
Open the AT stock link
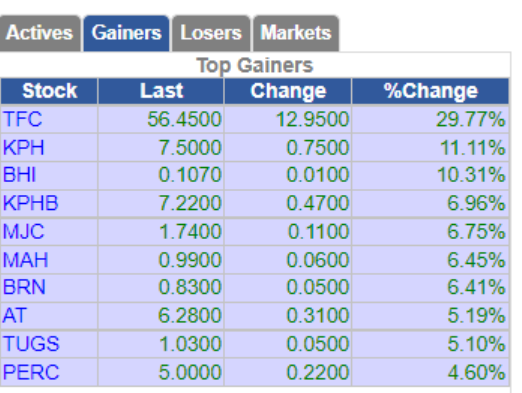pyautogui.click(x=15, y=315)
